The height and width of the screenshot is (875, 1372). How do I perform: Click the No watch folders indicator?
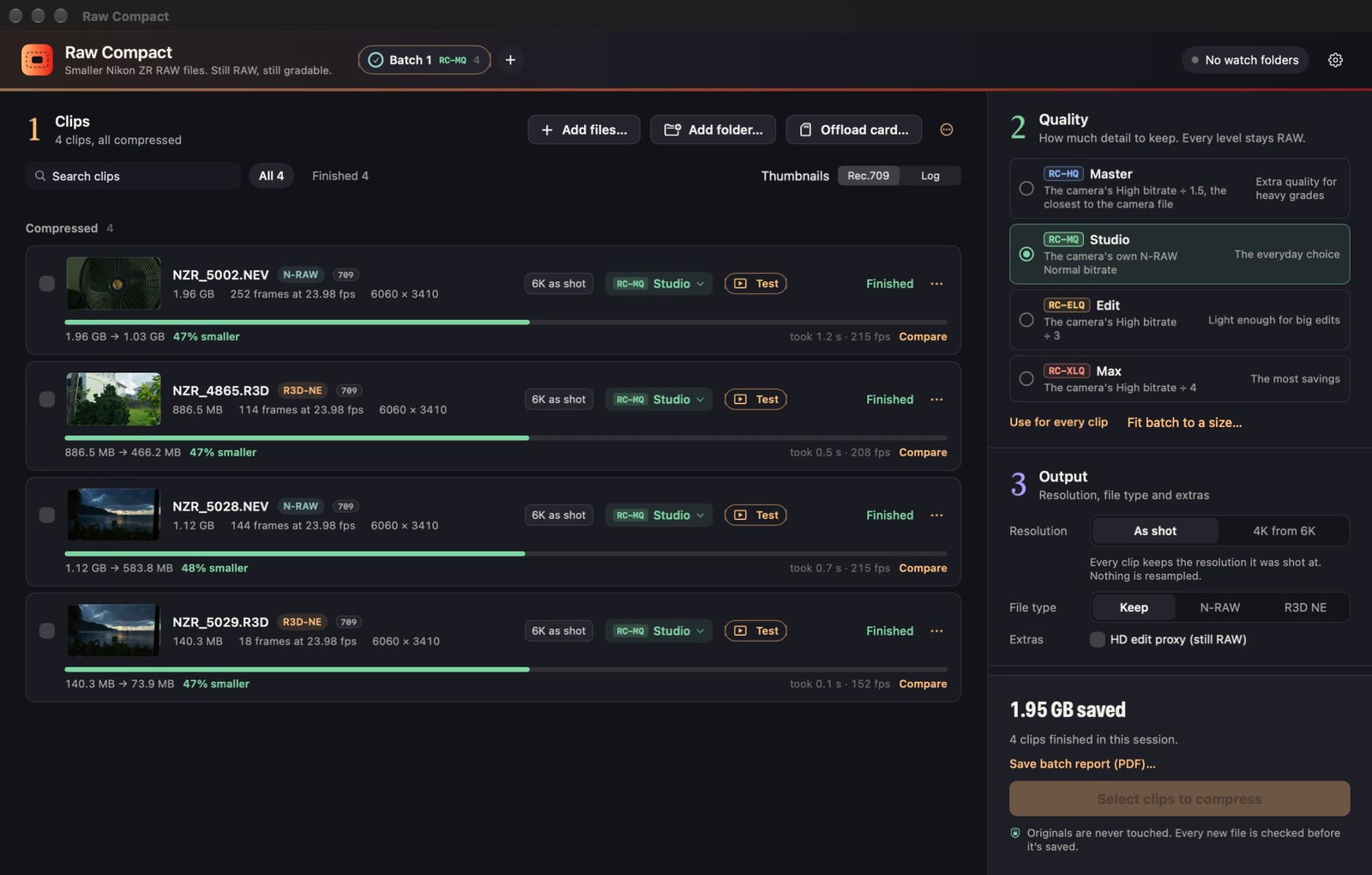(x=1245, y=60)
